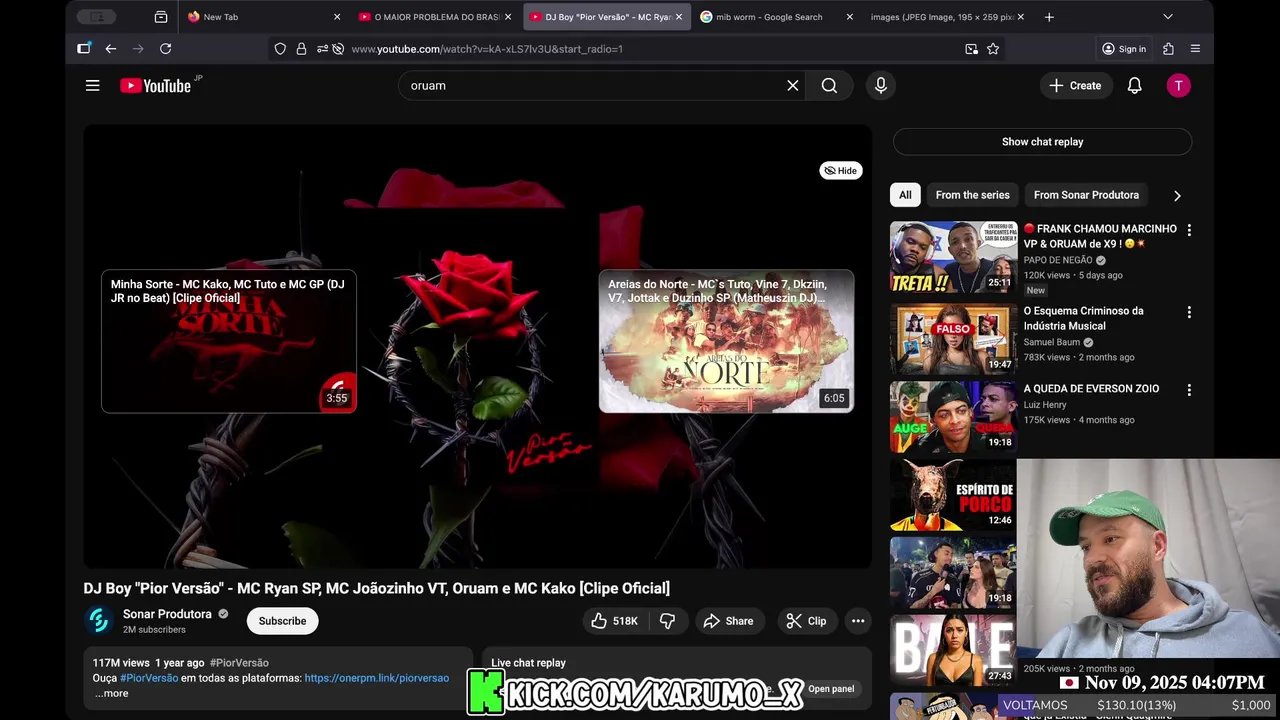Click the Subscribe button
Screen dimensions: 1280x720
(282, 621)
